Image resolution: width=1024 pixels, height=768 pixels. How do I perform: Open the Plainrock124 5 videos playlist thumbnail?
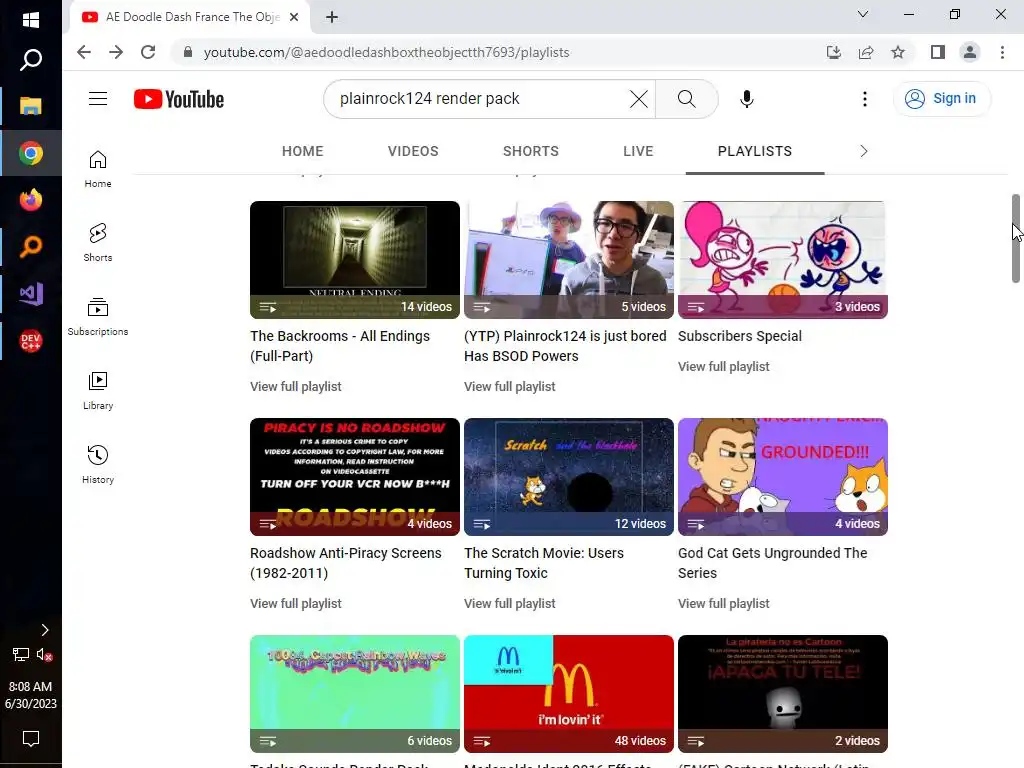tap(569, 260)
